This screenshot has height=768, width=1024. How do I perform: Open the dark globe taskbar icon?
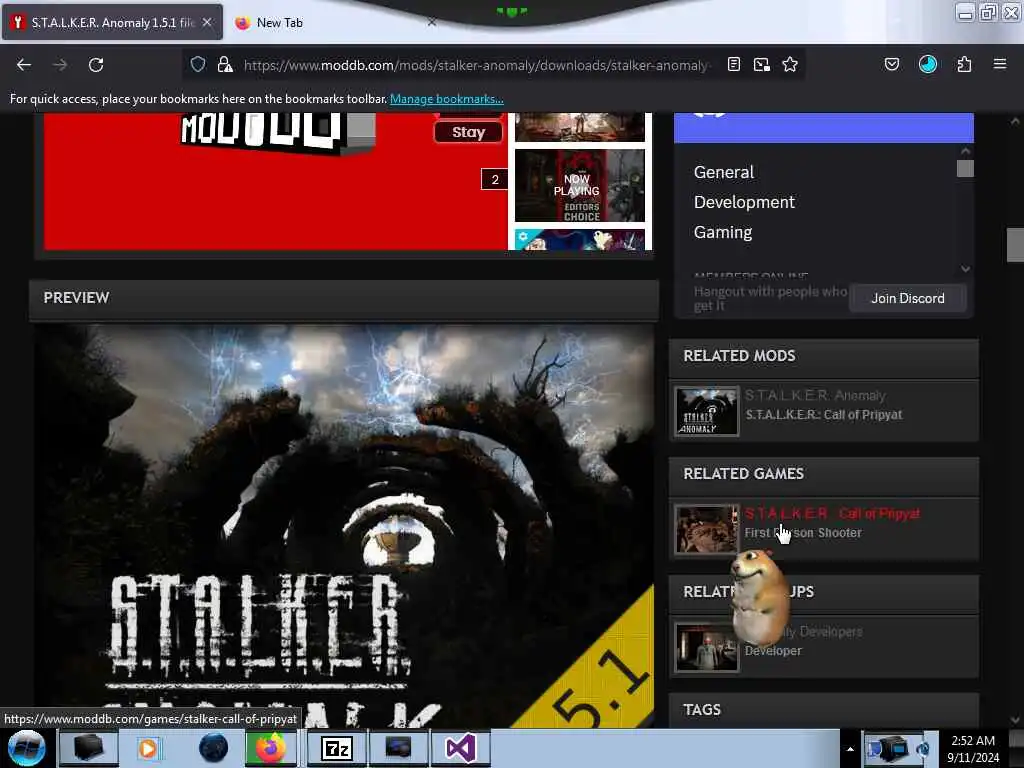coord(213,748)
